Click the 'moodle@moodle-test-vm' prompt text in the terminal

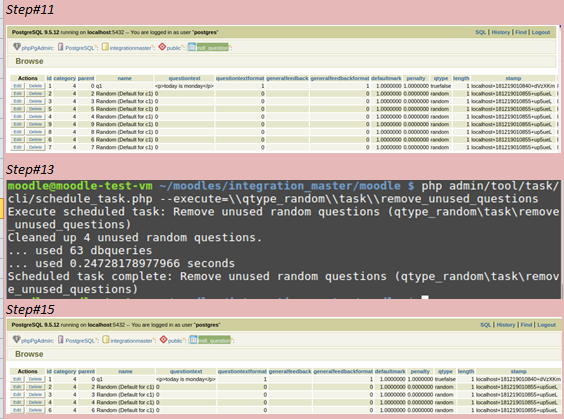click(80, 186)
